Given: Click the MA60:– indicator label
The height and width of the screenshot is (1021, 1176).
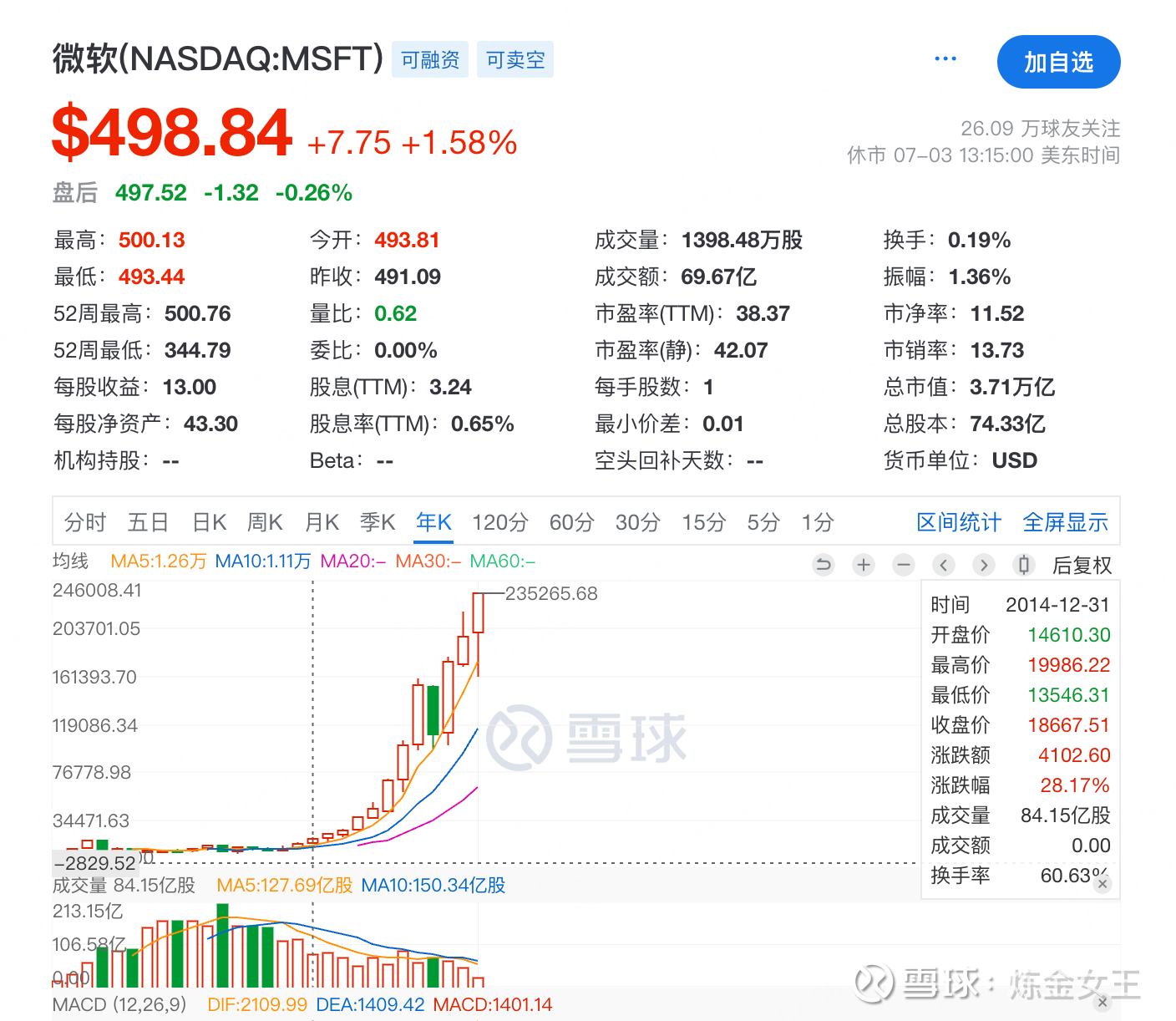Looking at the screenshot, I should click(x=503, y=561).
